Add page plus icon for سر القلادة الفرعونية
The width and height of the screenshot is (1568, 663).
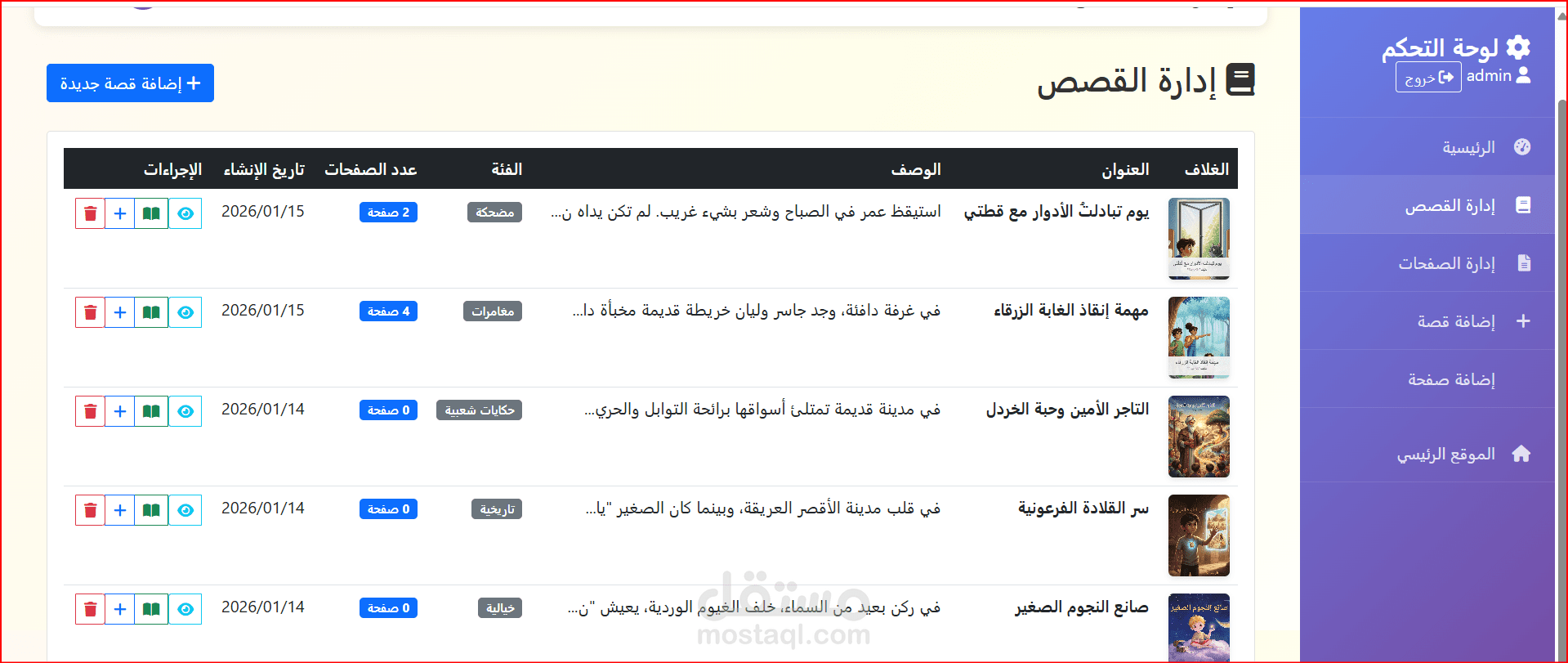pyautogui.click(x=120, y=510)
